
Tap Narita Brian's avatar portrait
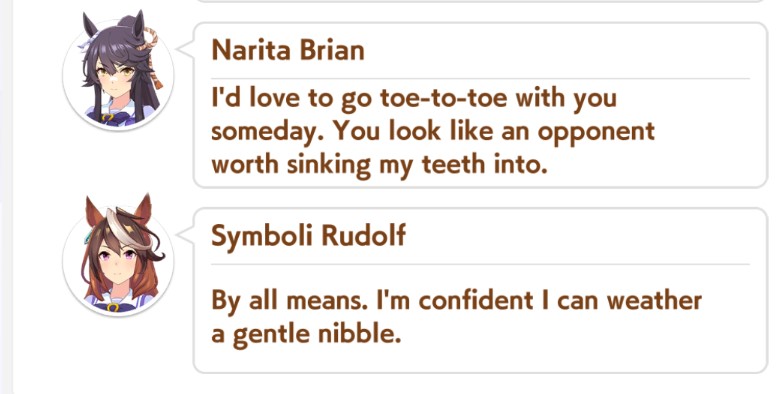pyautogui.click(x=119, y=72)
